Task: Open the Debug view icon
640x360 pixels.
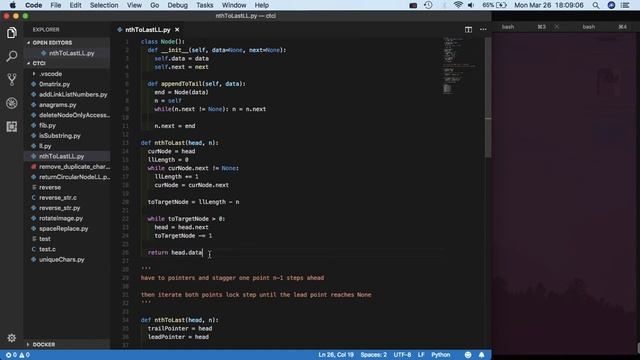Action: tap(11, 103)
